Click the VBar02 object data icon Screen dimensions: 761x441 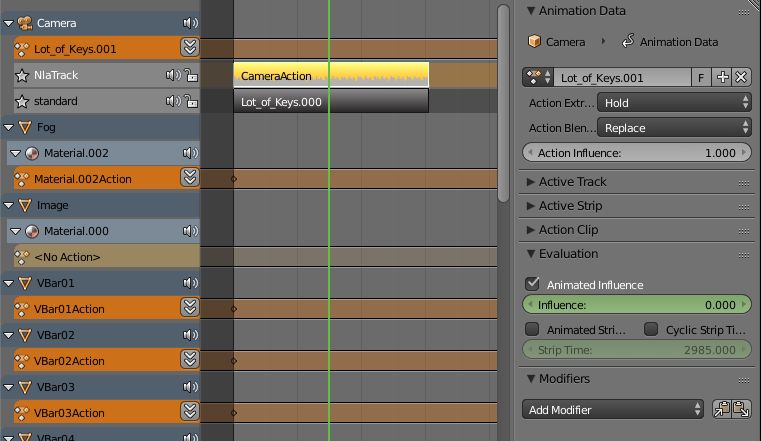click(25, 335)
